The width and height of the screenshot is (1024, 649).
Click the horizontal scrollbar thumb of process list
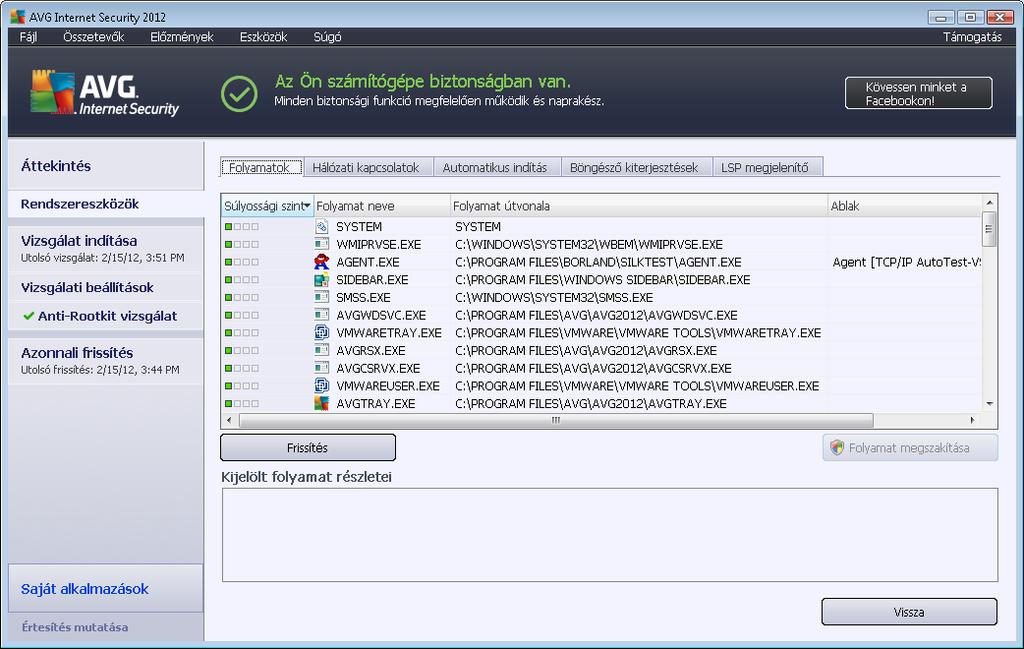point(556,420)
